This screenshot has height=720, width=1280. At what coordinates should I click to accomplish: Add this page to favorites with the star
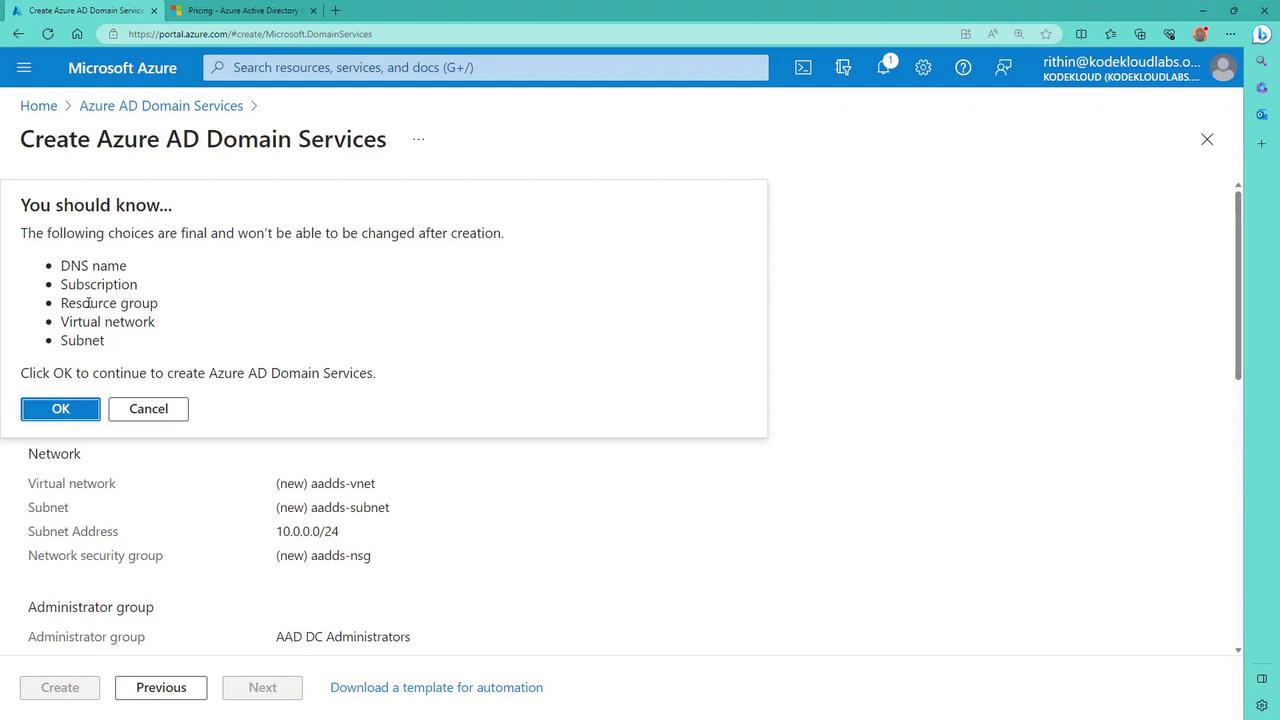1046,34
